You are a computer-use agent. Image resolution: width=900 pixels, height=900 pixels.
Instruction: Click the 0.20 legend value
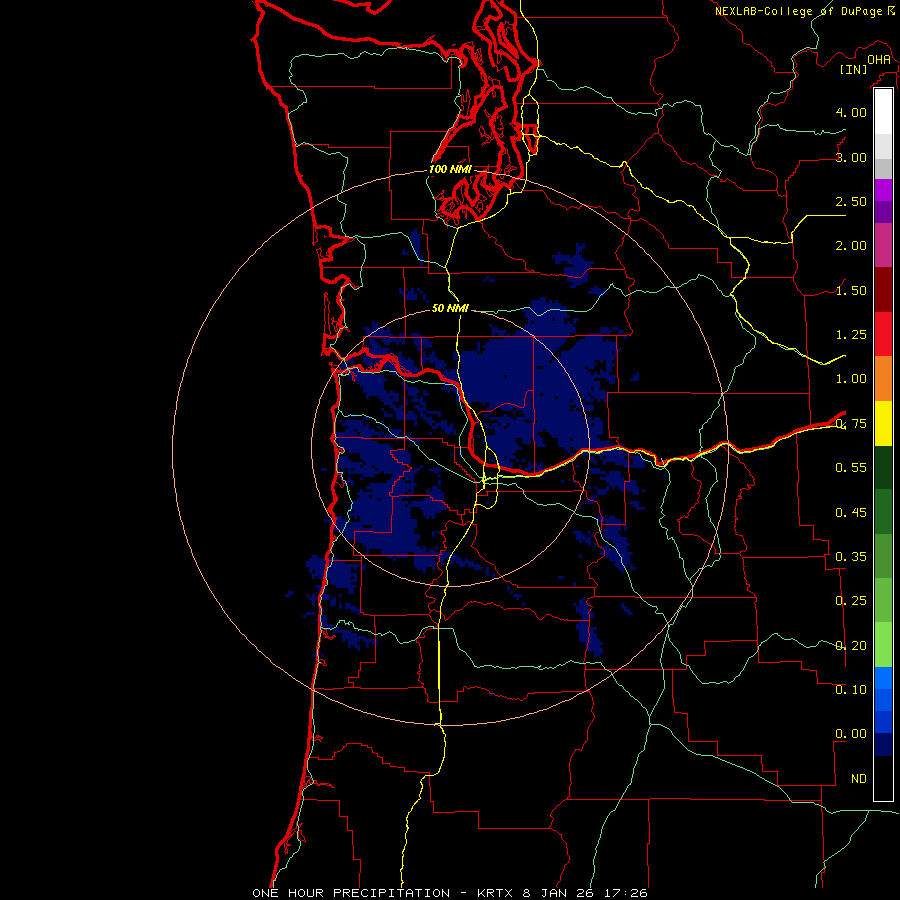(x=851, y=645)
